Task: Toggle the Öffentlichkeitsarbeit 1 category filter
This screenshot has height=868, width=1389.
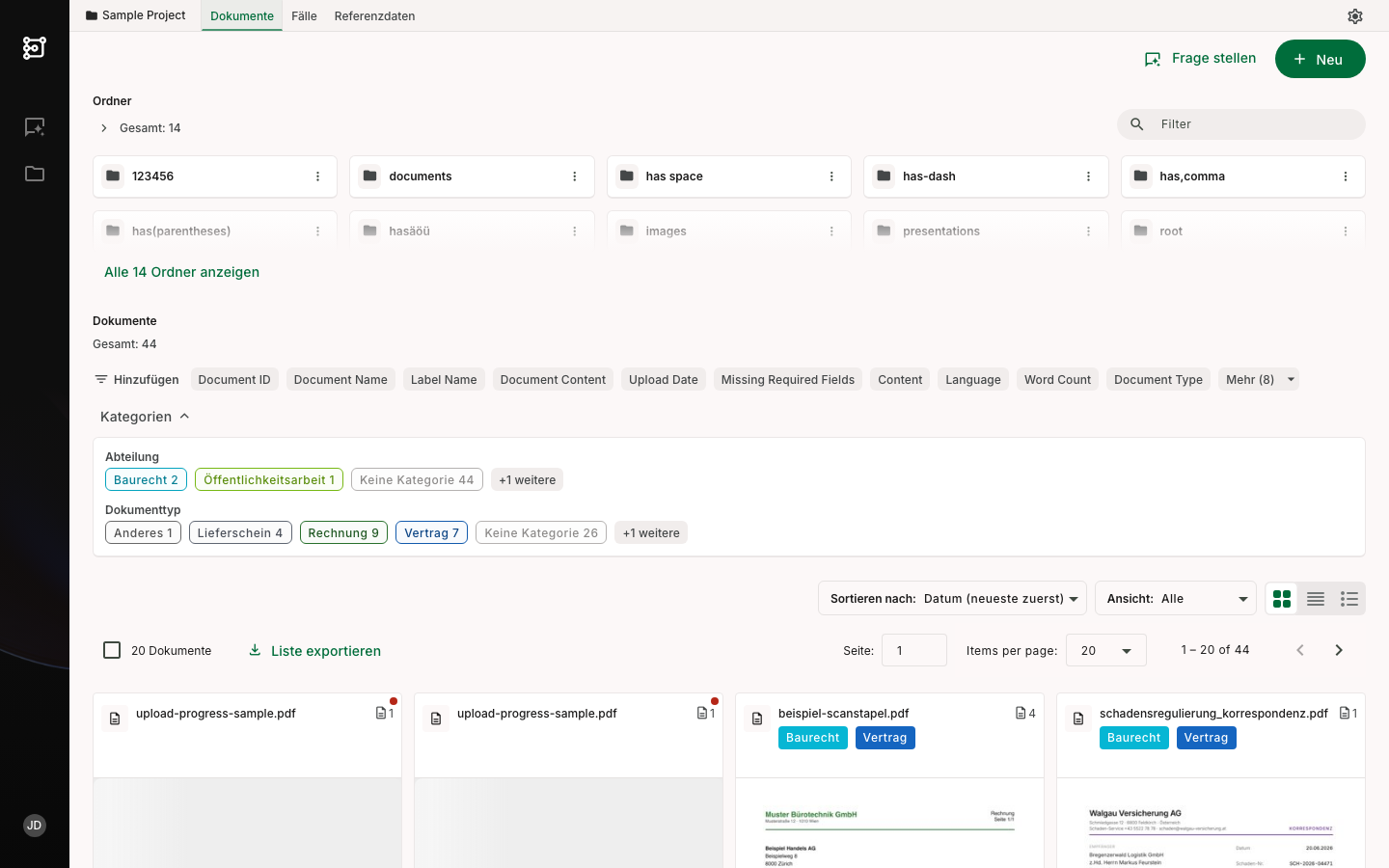Action: pyautogui.click(x=269, y=480)
